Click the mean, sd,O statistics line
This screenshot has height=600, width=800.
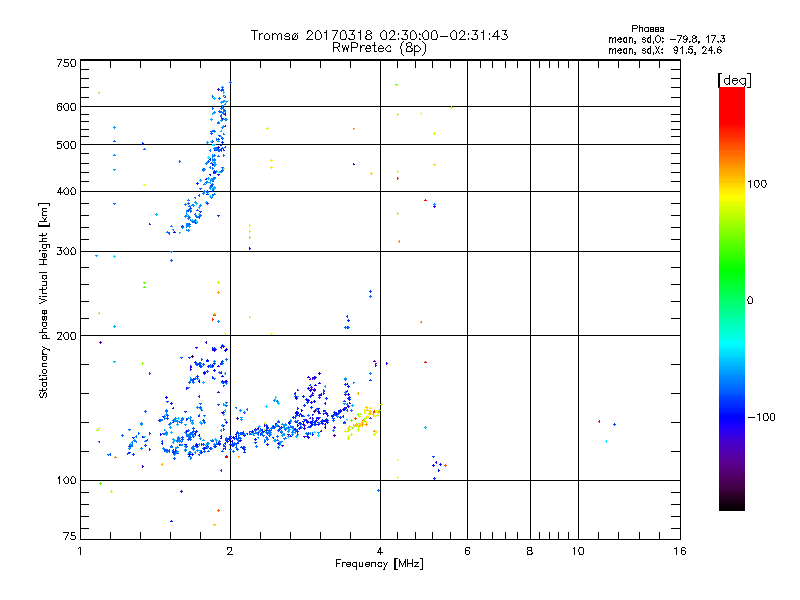(665, 39)
